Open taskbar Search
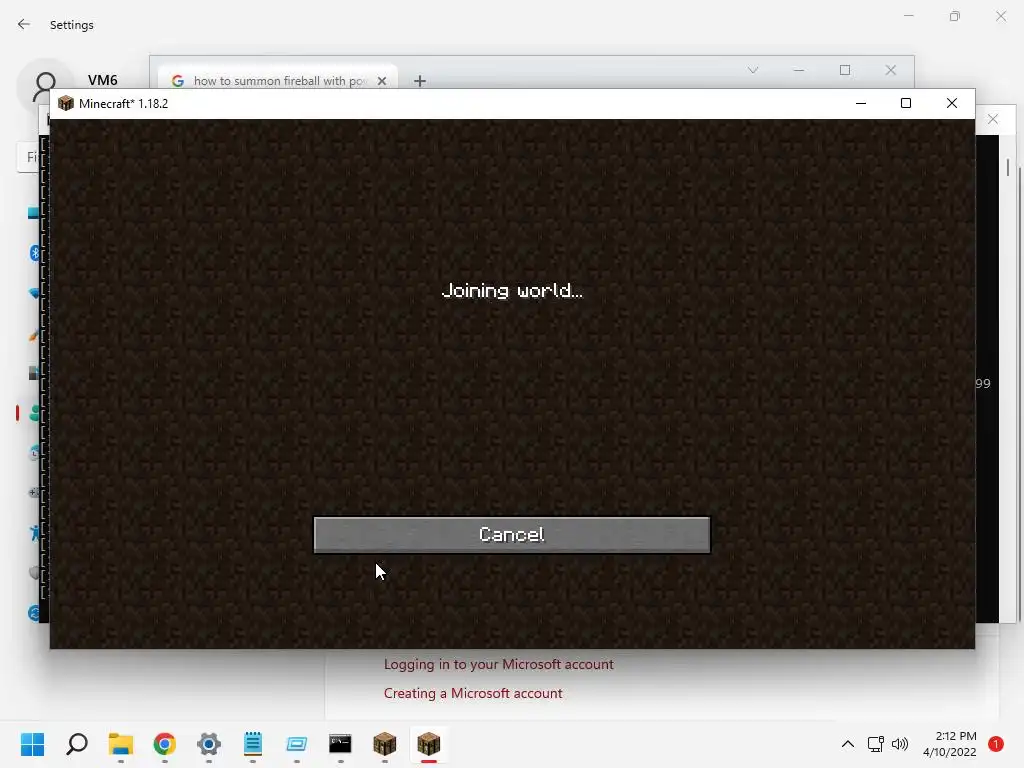Viewport: 1024px width, 768px height. pyautogui.click(x=76, y=744)
